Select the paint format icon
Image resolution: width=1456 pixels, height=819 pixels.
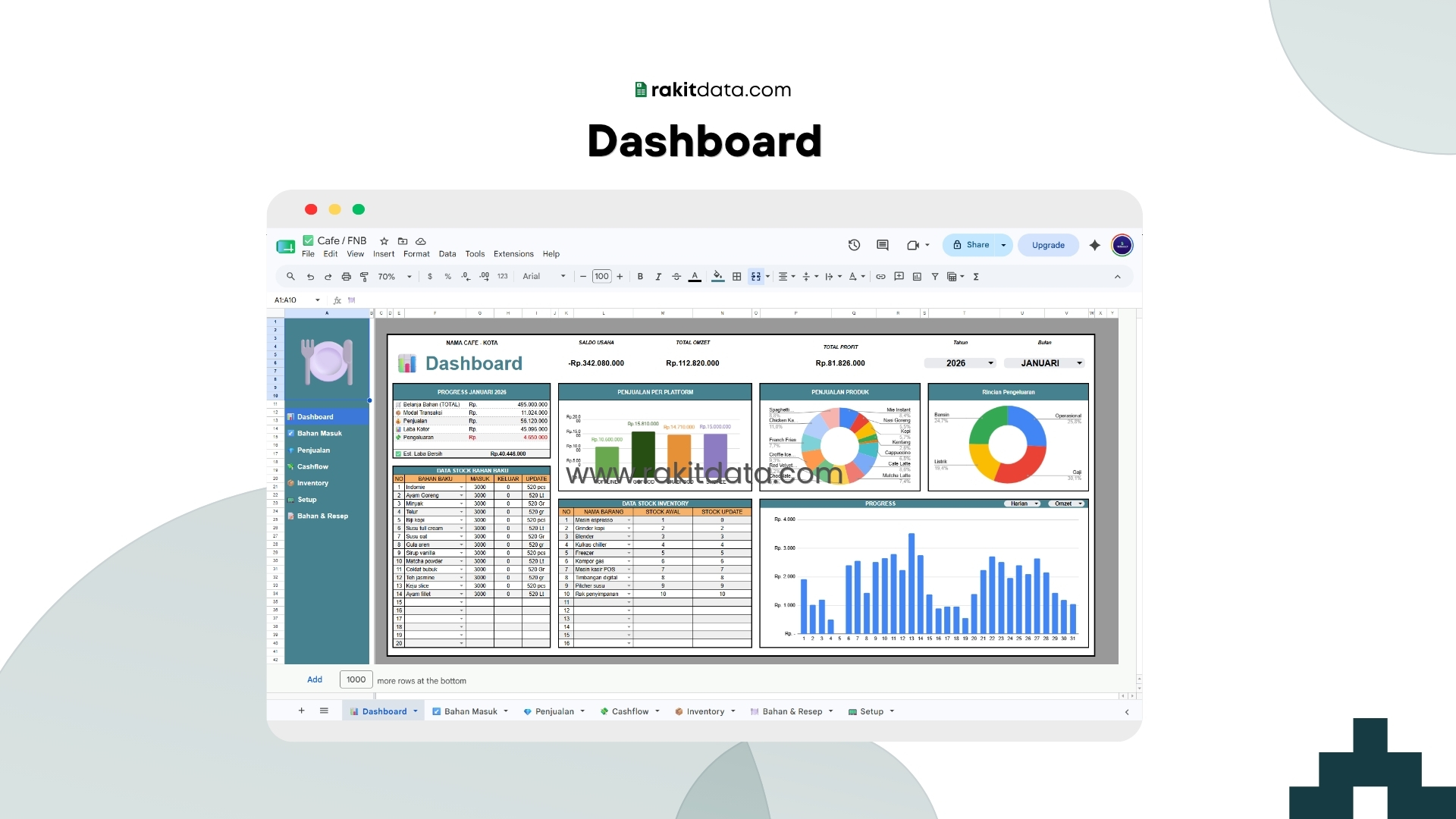364,277
